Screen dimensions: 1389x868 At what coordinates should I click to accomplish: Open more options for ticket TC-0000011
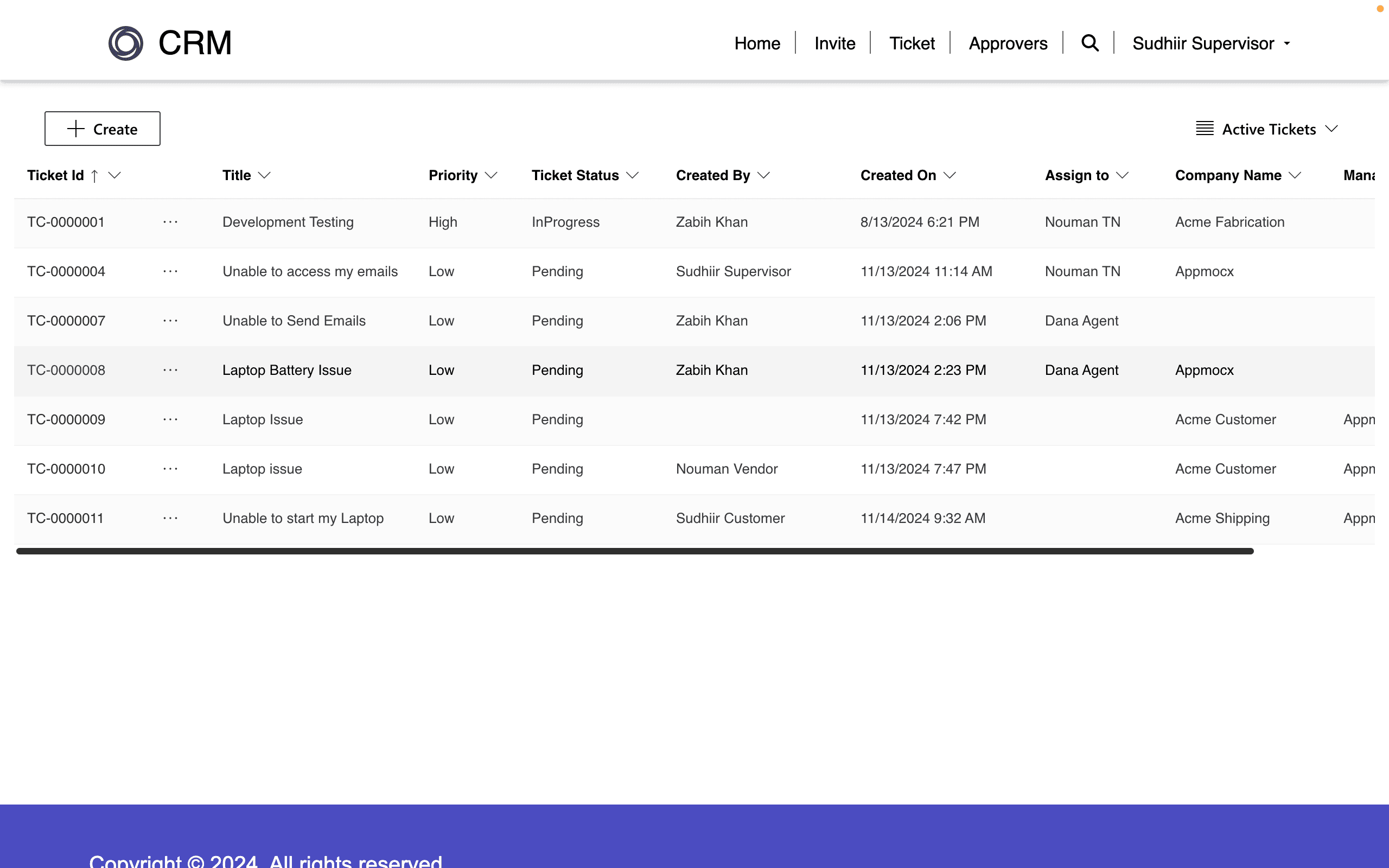170,519
